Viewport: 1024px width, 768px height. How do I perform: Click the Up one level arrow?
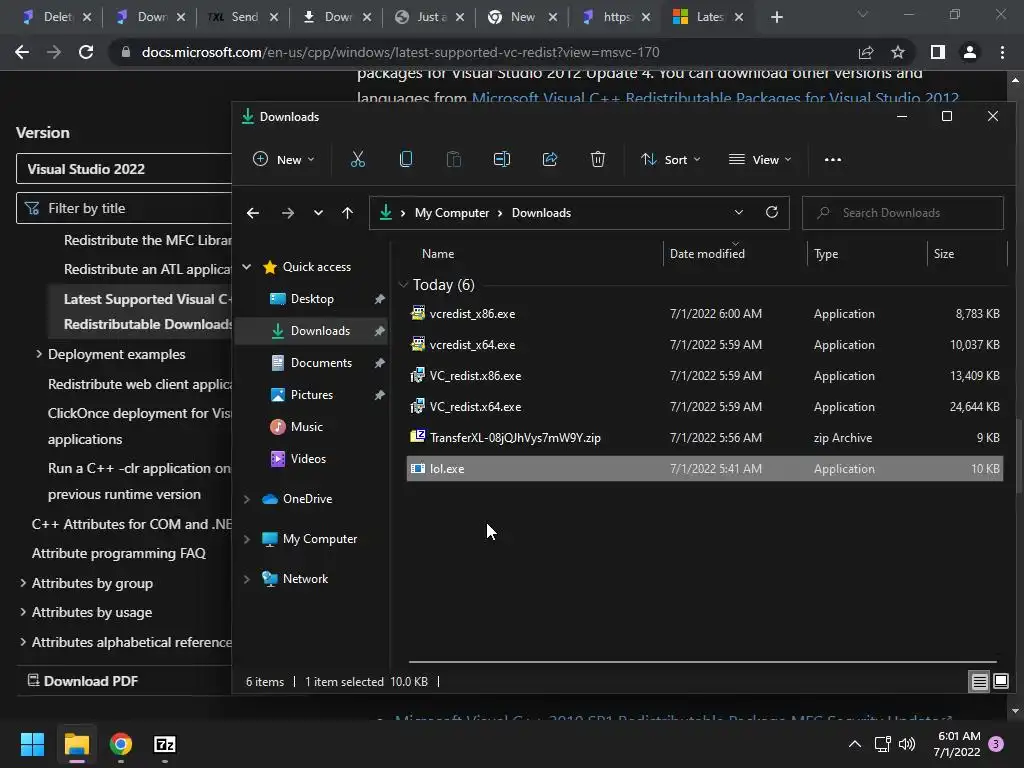(x=347, y=213)
